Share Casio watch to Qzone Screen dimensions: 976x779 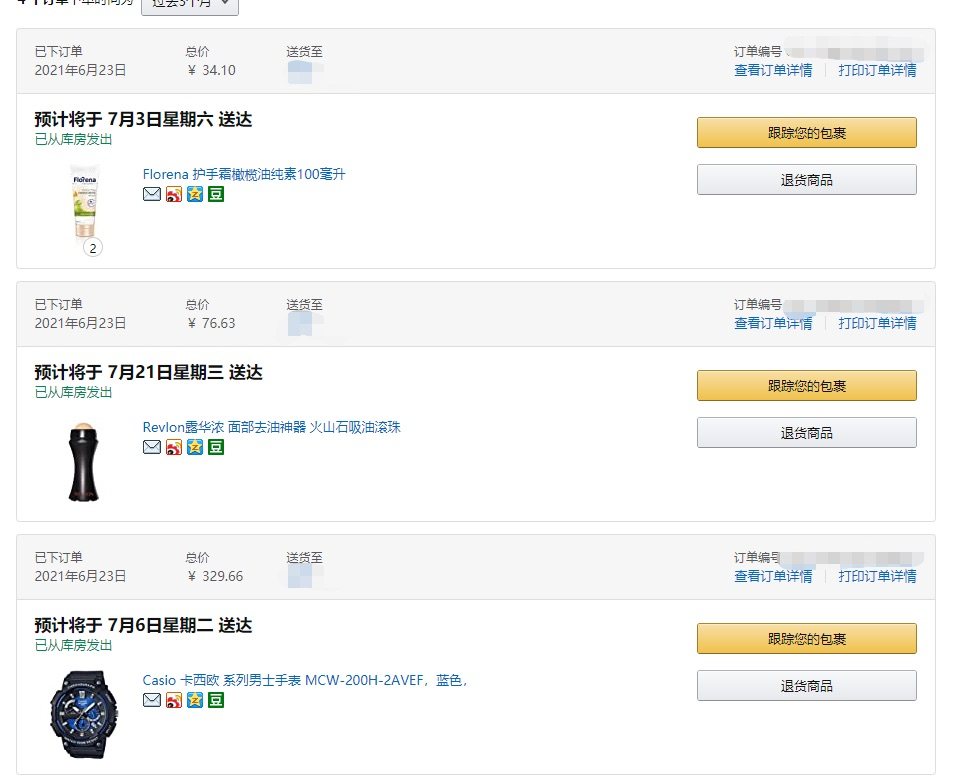[194, 700]
